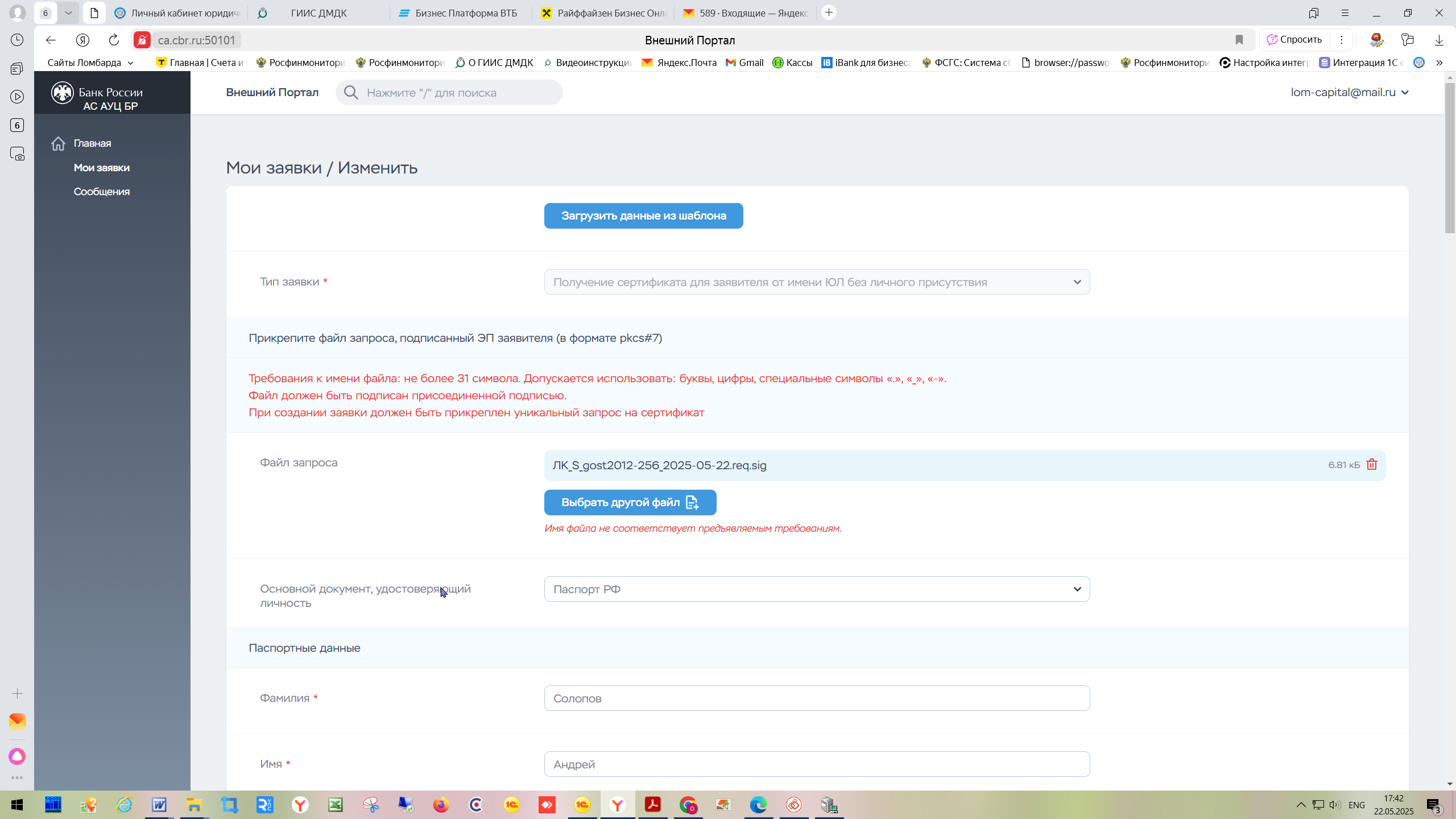The width and height of the screenshot is (1456, 819).
Task: Open the lom-capital@mail.ru account menu
Action: click(x=1350, y=93)
